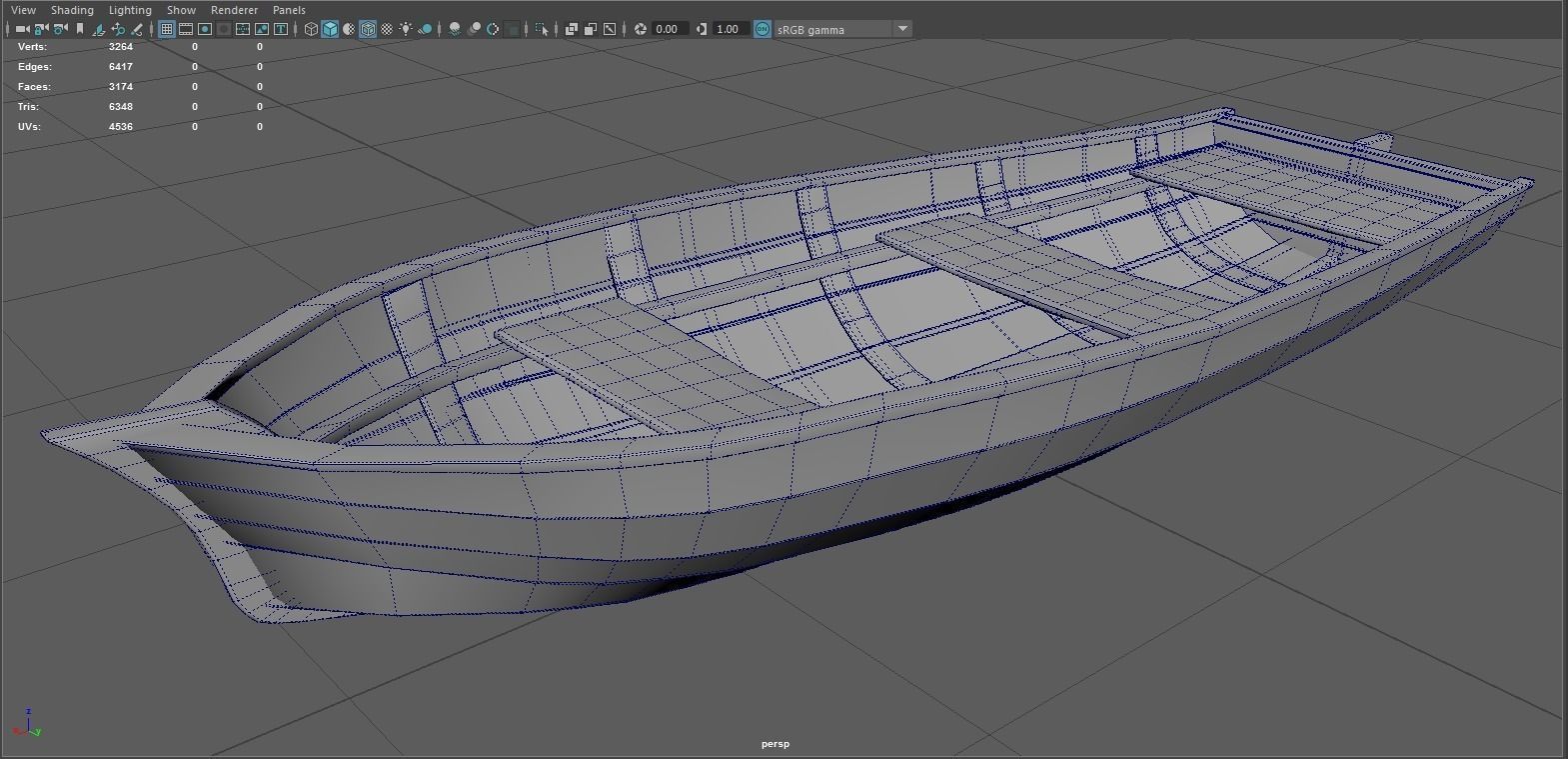Click the Shadows icon
Screen dimensions: 1568x759
click(x=425, y=29)
